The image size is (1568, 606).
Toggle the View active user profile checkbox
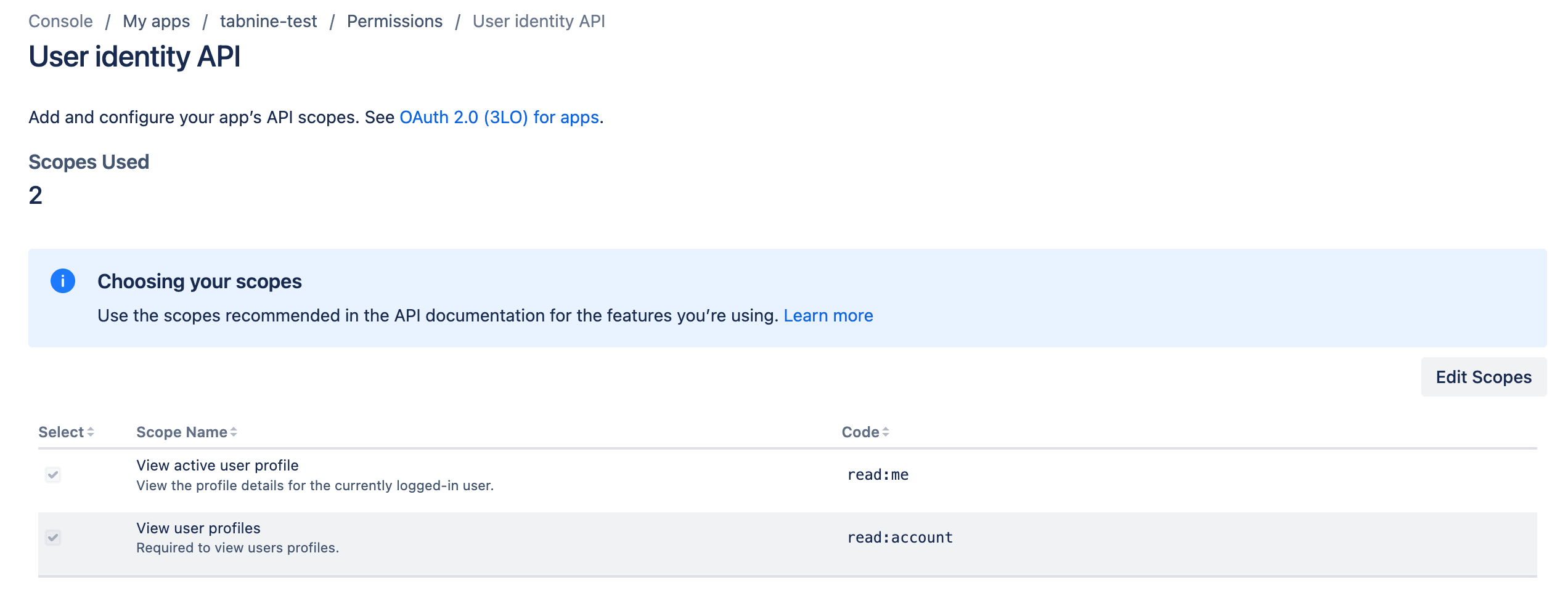[x=53, y=475]
